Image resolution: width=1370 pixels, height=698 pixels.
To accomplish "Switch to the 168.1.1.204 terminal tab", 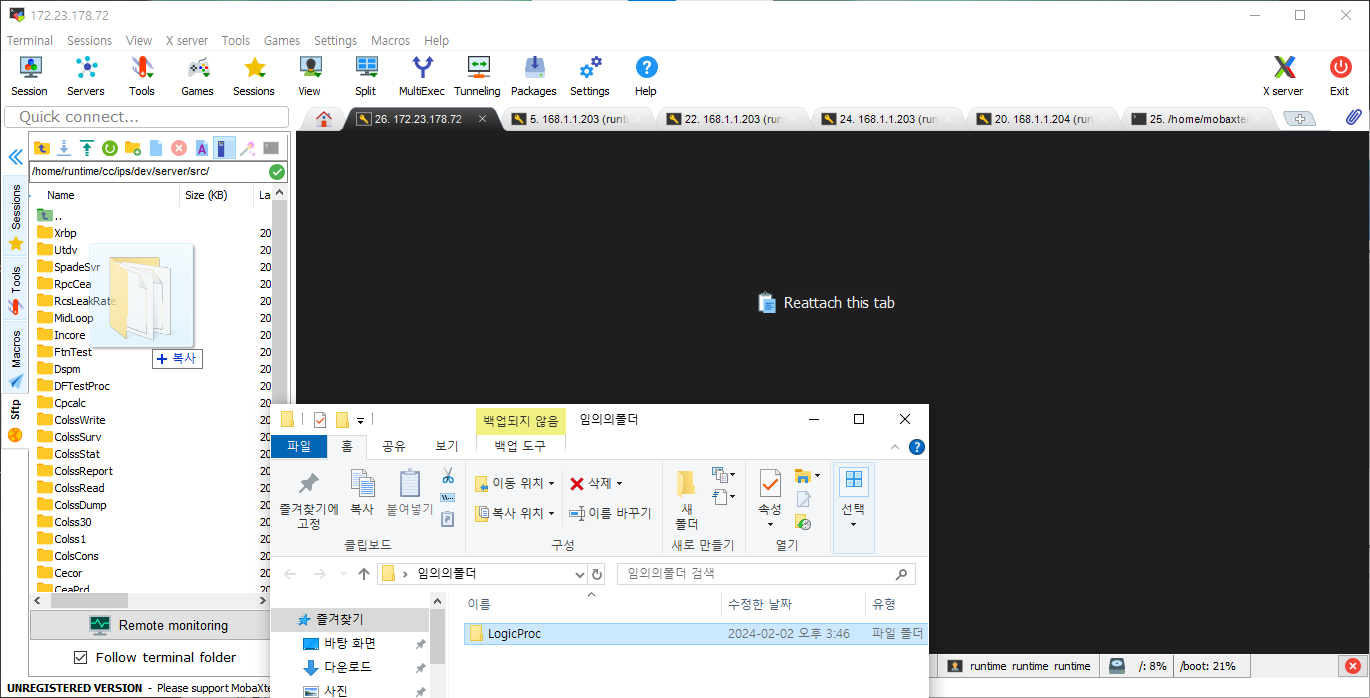I will [x=1040, y=119].
